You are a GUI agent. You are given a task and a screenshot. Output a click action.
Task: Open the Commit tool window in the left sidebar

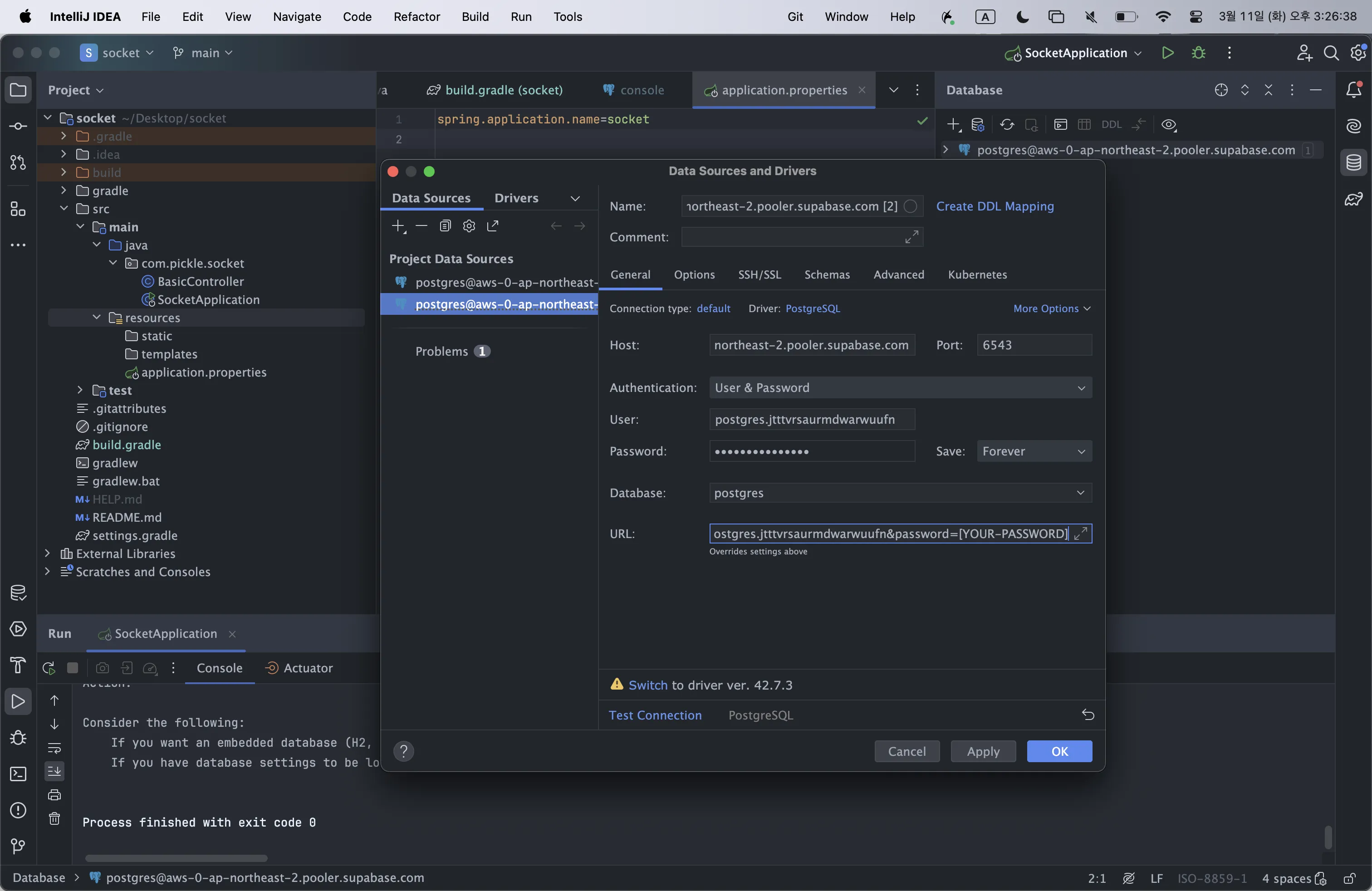[18, 126]
